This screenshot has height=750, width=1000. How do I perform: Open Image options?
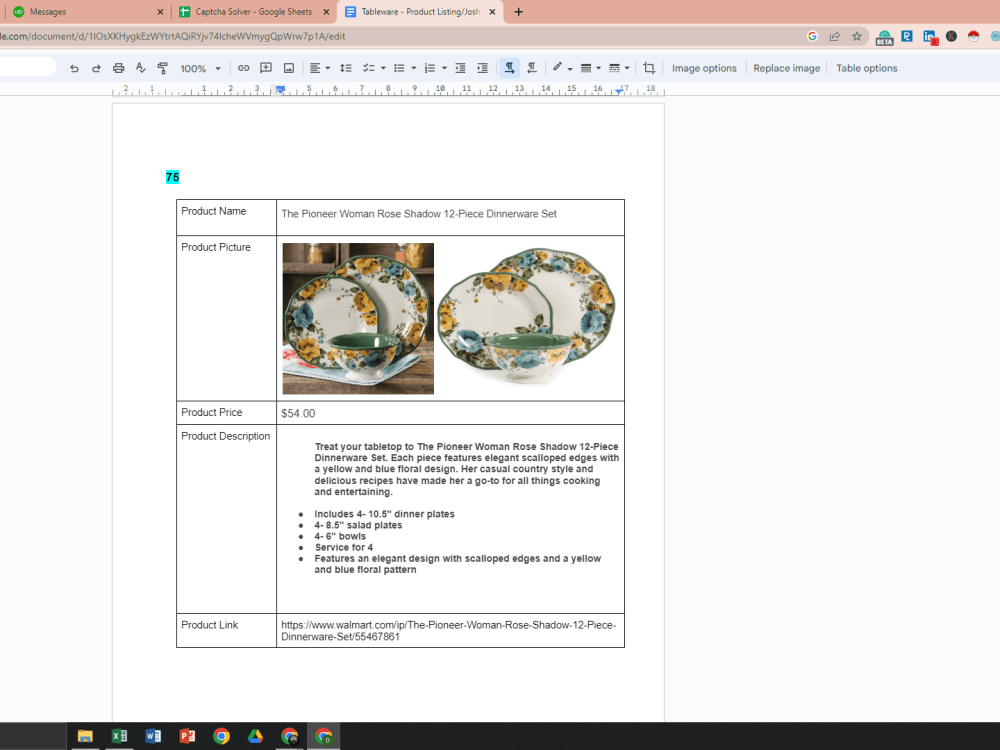pos(704,68)
